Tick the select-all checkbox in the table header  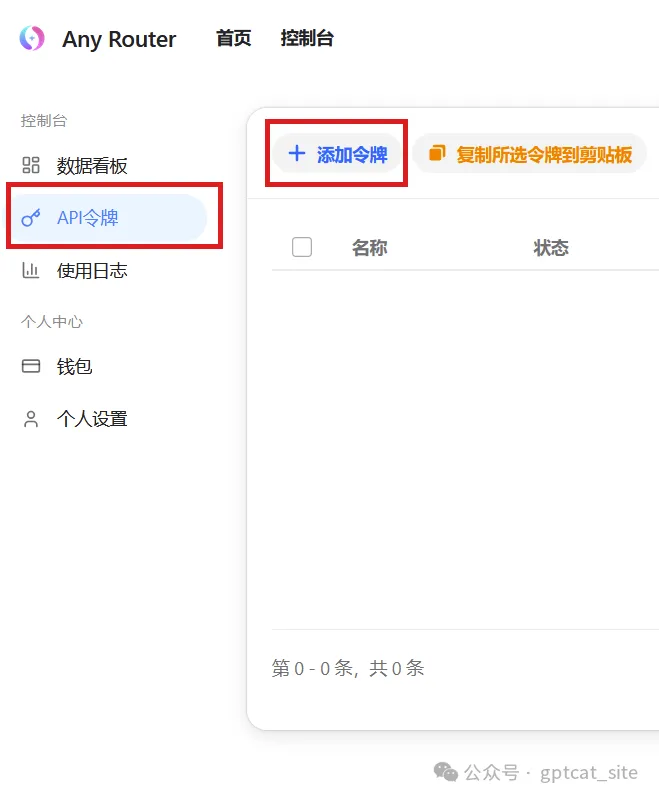(x=302, y=247)
